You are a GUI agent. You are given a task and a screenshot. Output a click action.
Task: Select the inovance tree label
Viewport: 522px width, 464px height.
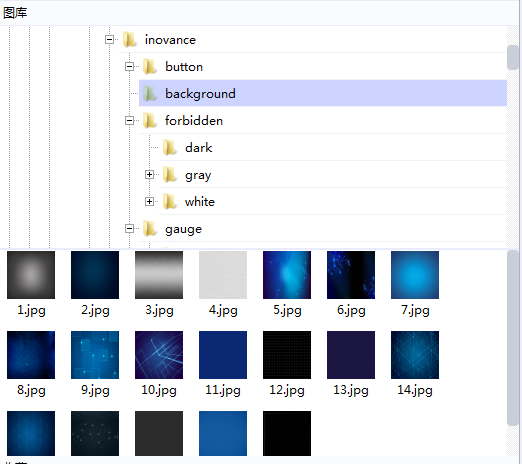[170, 40]
